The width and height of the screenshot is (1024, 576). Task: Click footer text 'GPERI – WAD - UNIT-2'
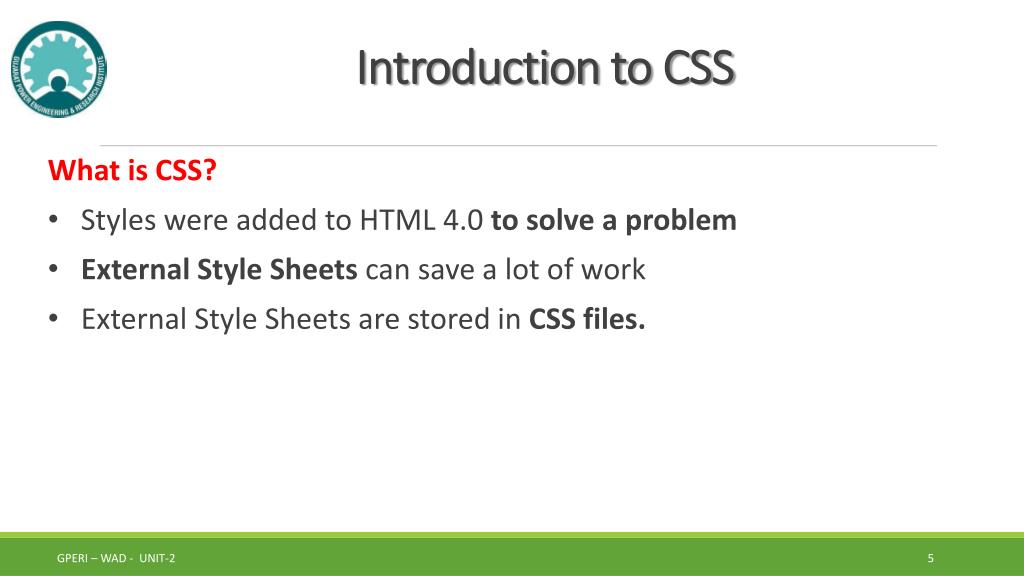116,558
